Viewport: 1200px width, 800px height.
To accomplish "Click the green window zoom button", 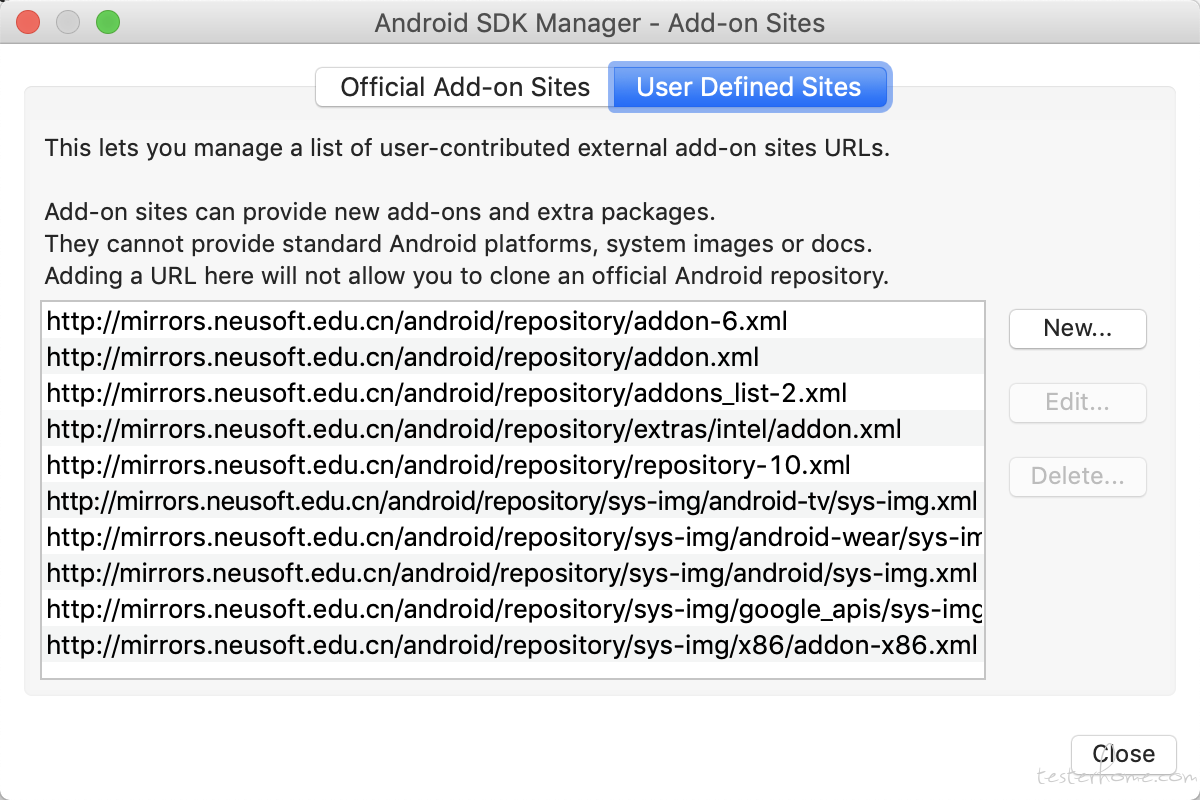I will [x=108, y=22].
